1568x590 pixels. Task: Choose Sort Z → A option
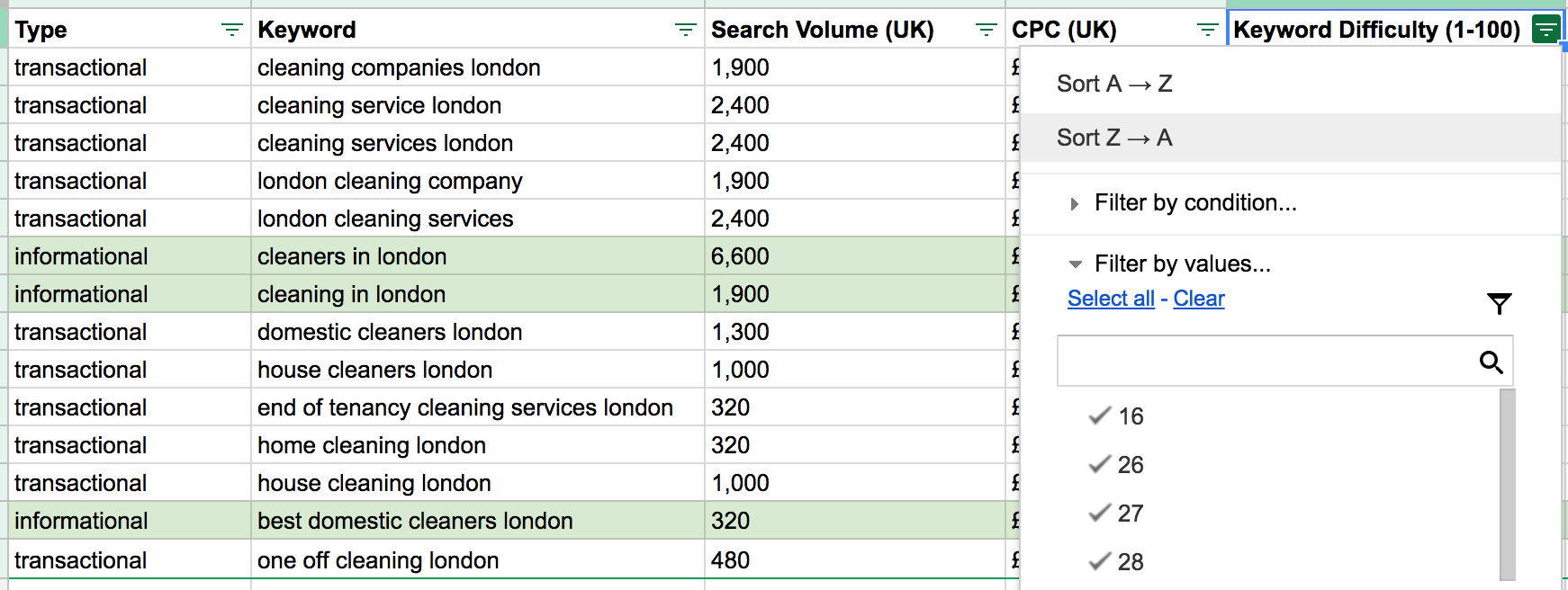[1114, 138]
